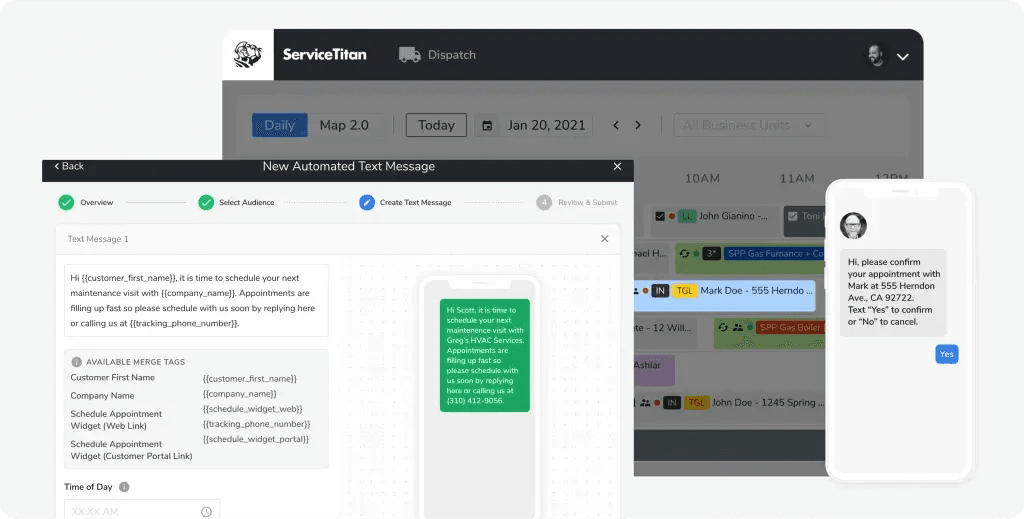Toggle the checkbox on John Gianino's job

coord(660,216)
